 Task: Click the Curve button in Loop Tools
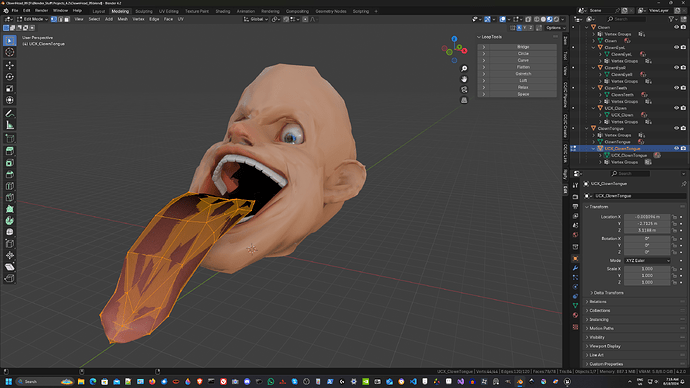coord(523,60)
